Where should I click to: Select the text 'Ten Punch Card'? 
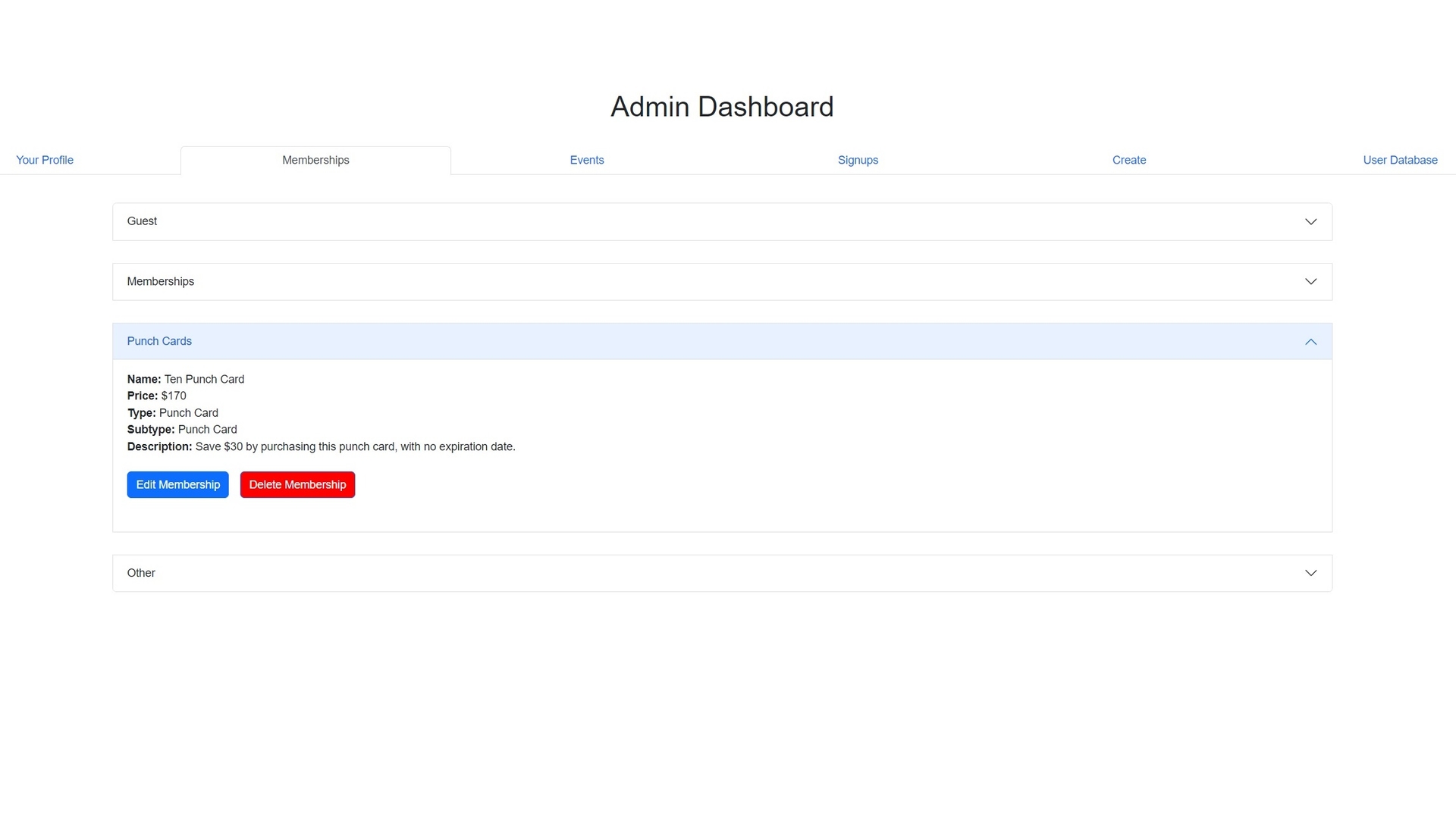(204, 379)
